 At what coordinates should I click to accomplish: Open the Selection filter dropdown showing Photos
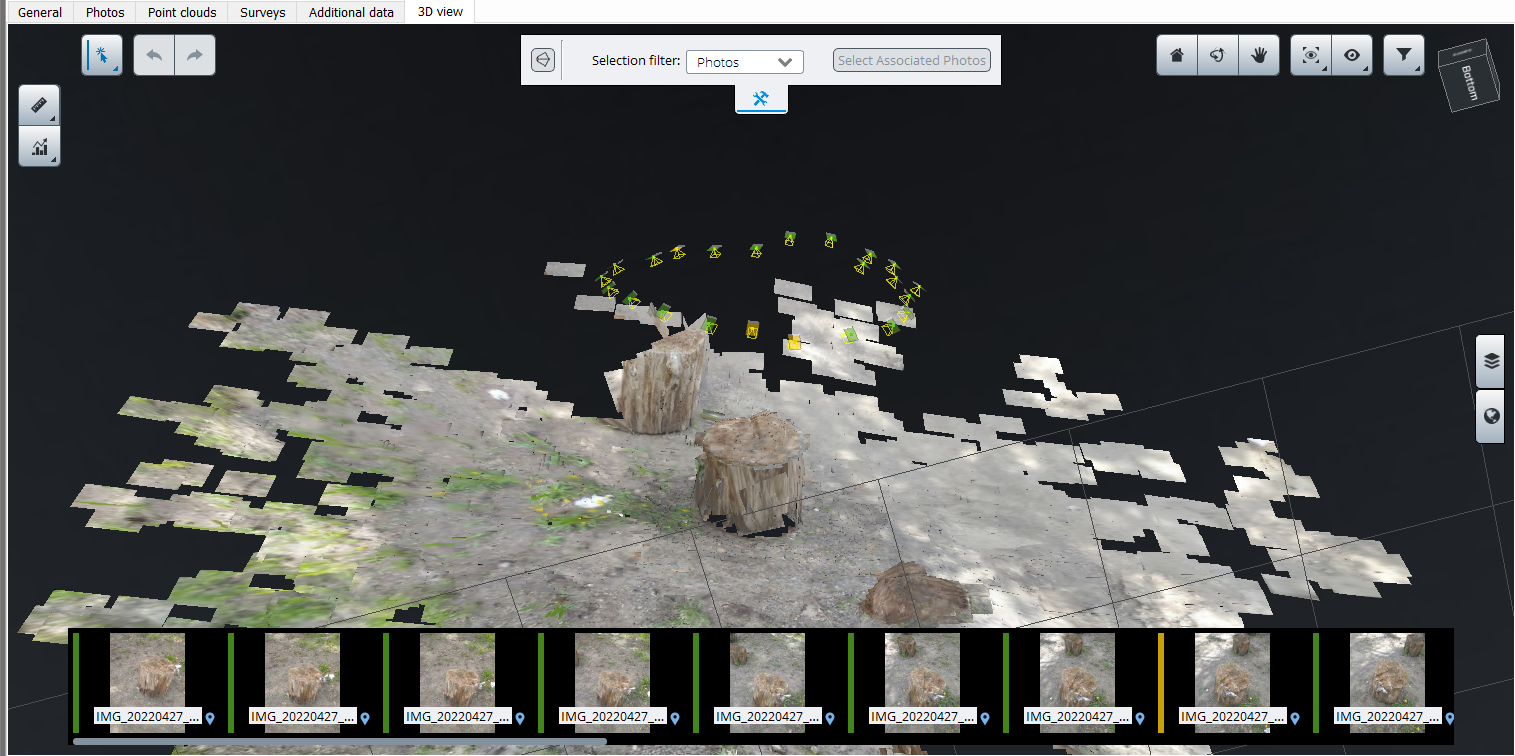[745, 62]
